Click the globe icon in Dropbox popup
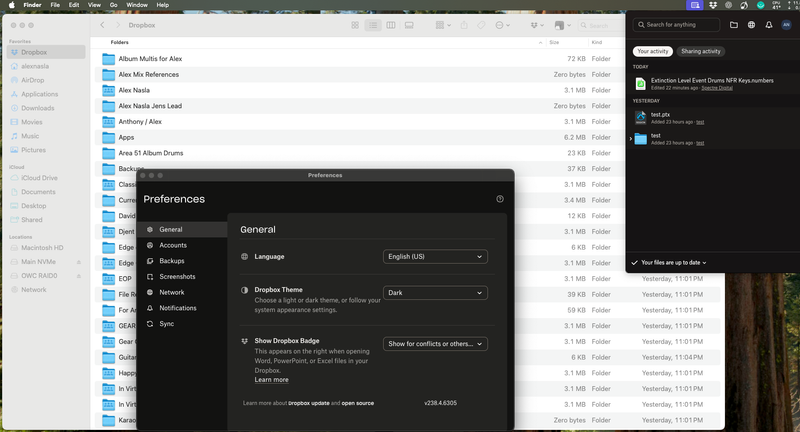The image size is (800, 432). [x=751, y=25]
